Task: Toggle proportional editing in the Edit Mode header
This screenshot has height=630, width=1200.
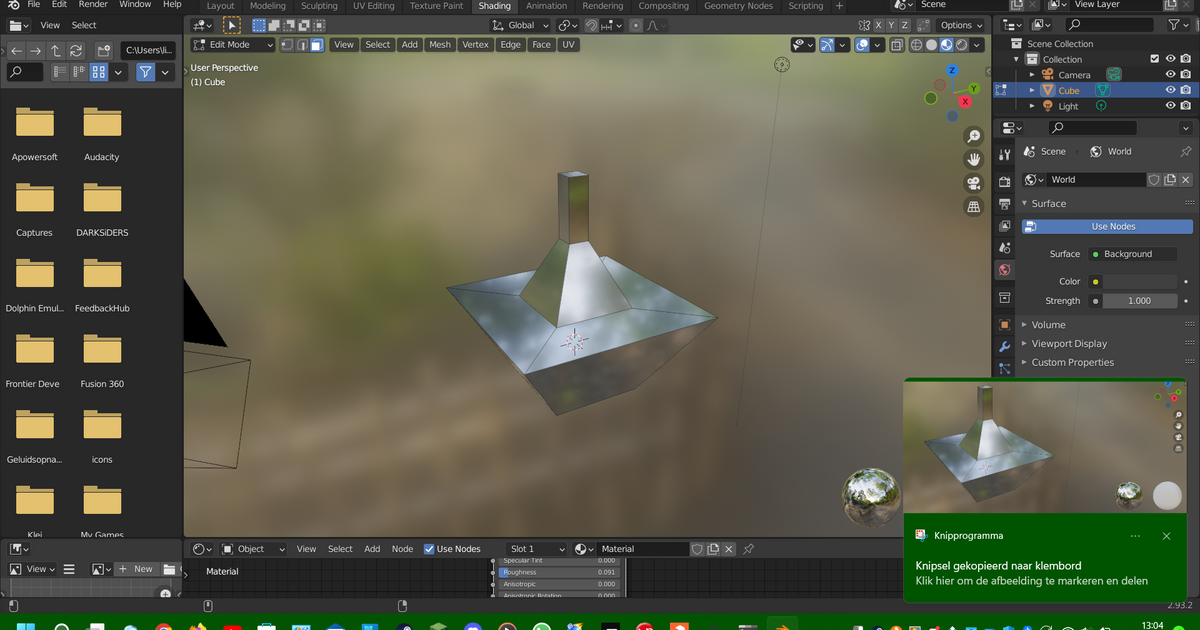Action: tap(636, 25)
